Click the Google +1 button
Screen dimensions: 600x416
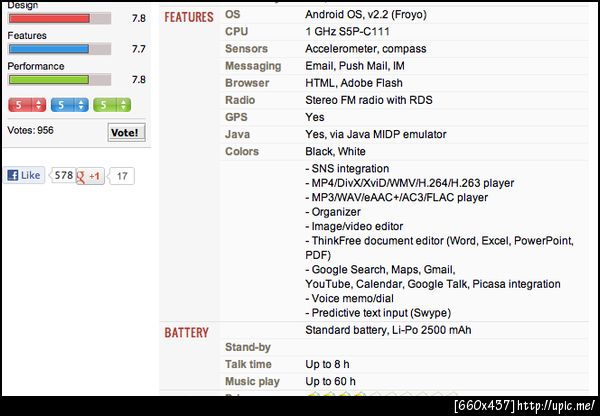92,175
